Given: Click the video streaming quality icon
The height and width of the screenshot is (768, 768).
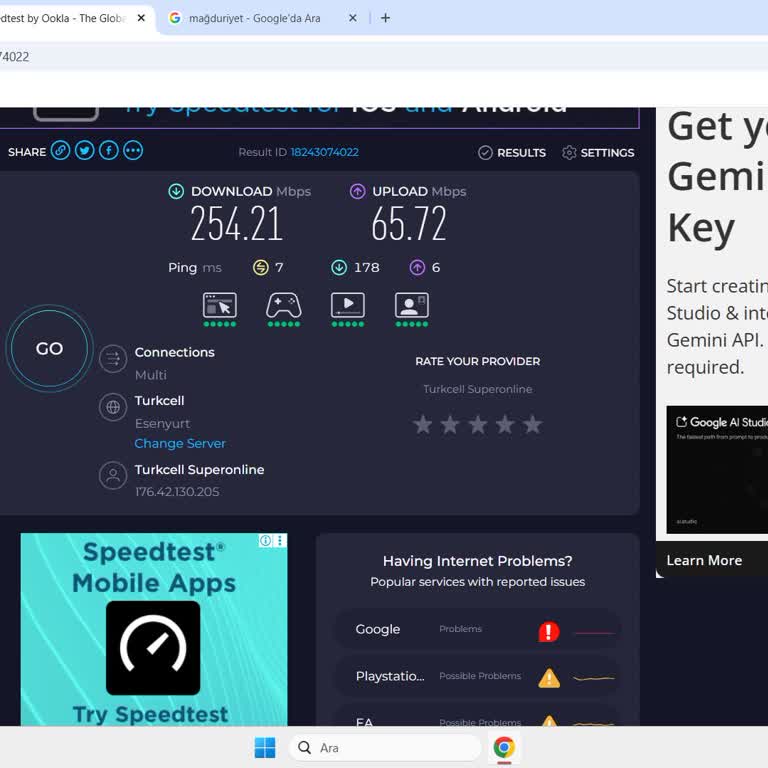Looking at the screenshot, I should (x=348, y=305).
